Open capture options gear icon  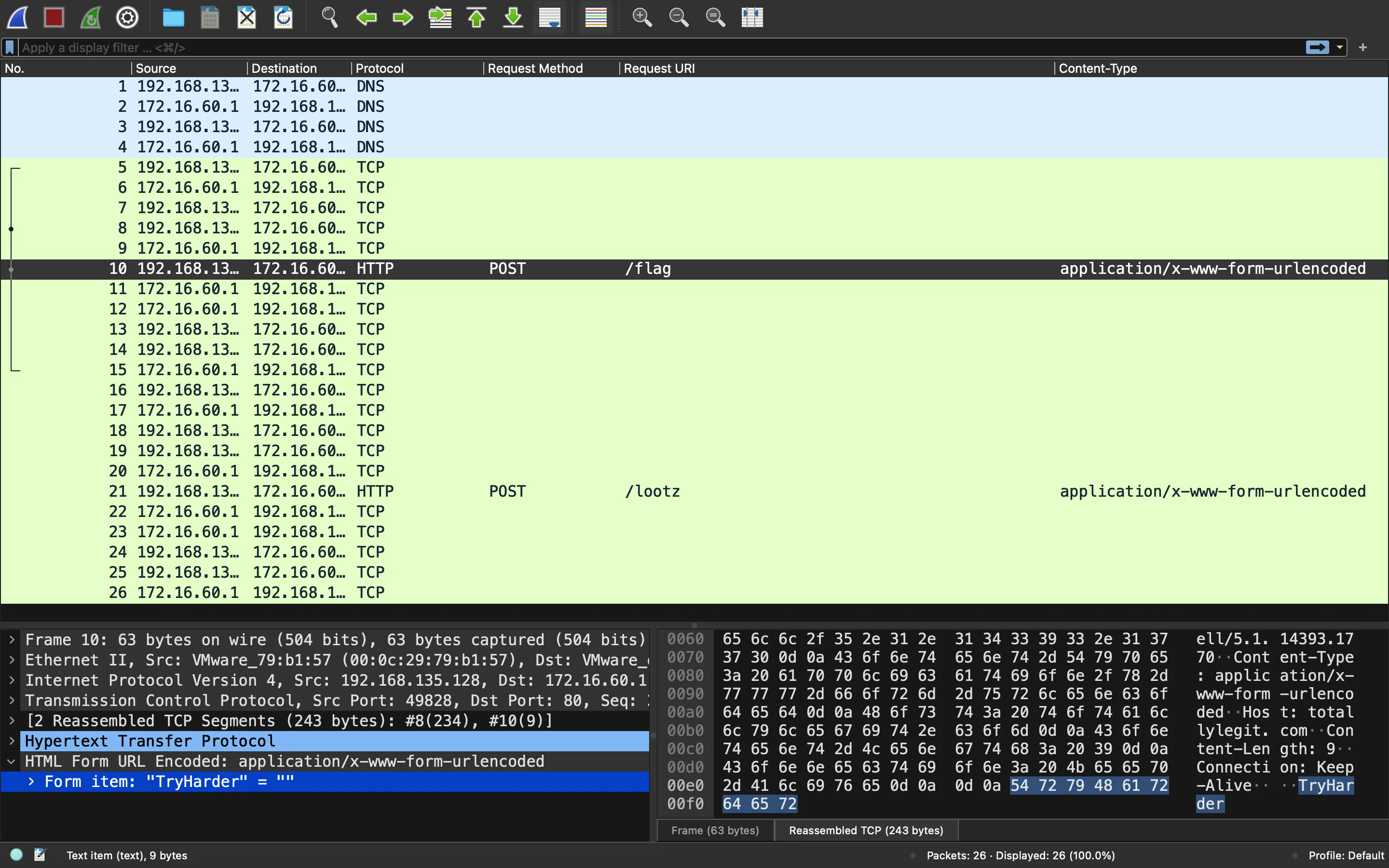tap(127, 17)
